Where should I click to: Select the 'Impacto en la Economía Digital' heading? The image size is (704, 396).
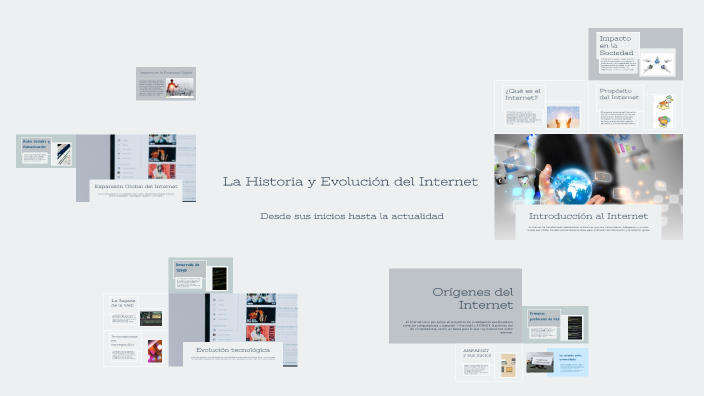(166, 72)
